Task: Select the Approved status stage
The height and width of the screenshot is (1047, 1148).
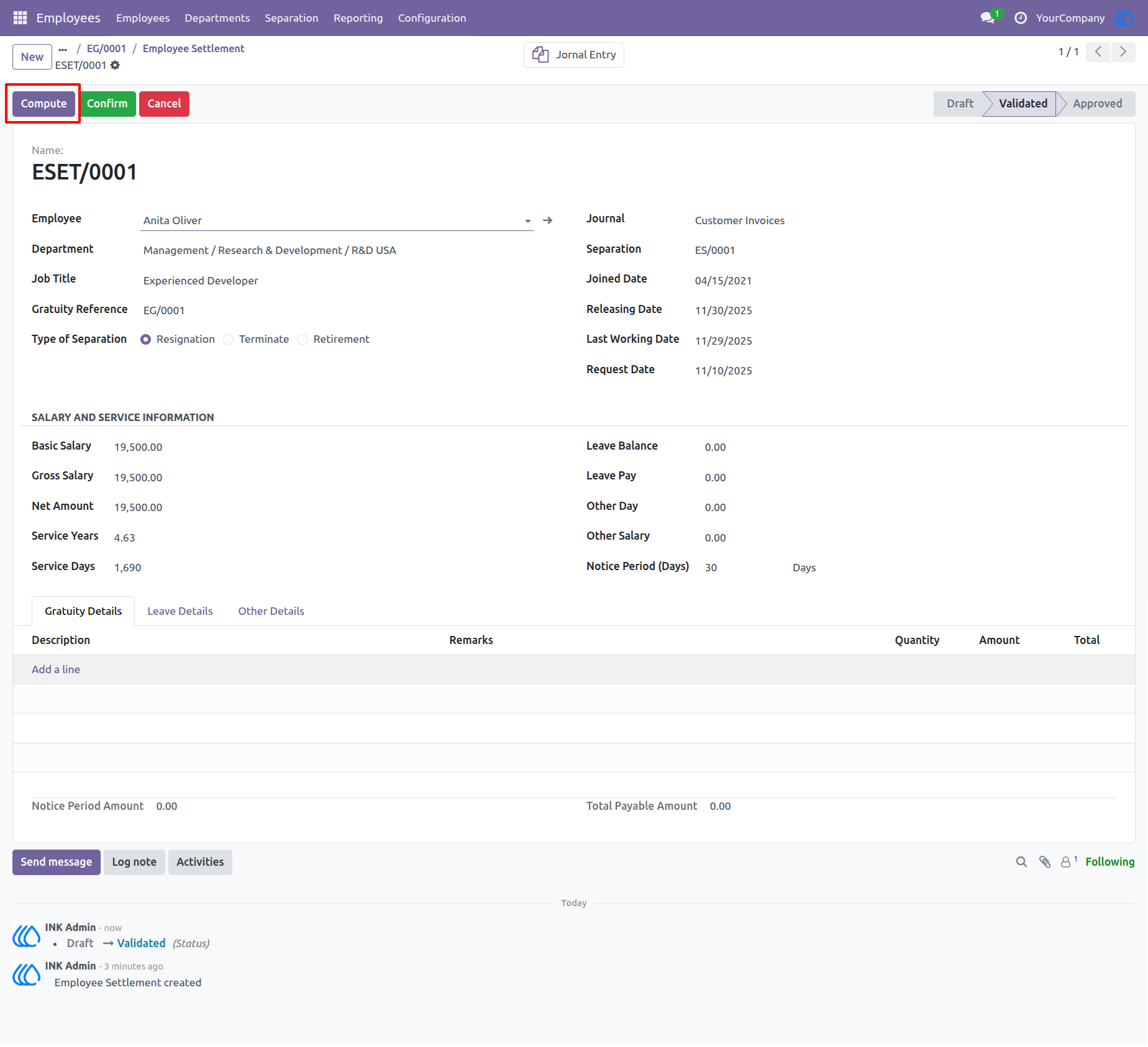Action: (x=1097, y=104)
